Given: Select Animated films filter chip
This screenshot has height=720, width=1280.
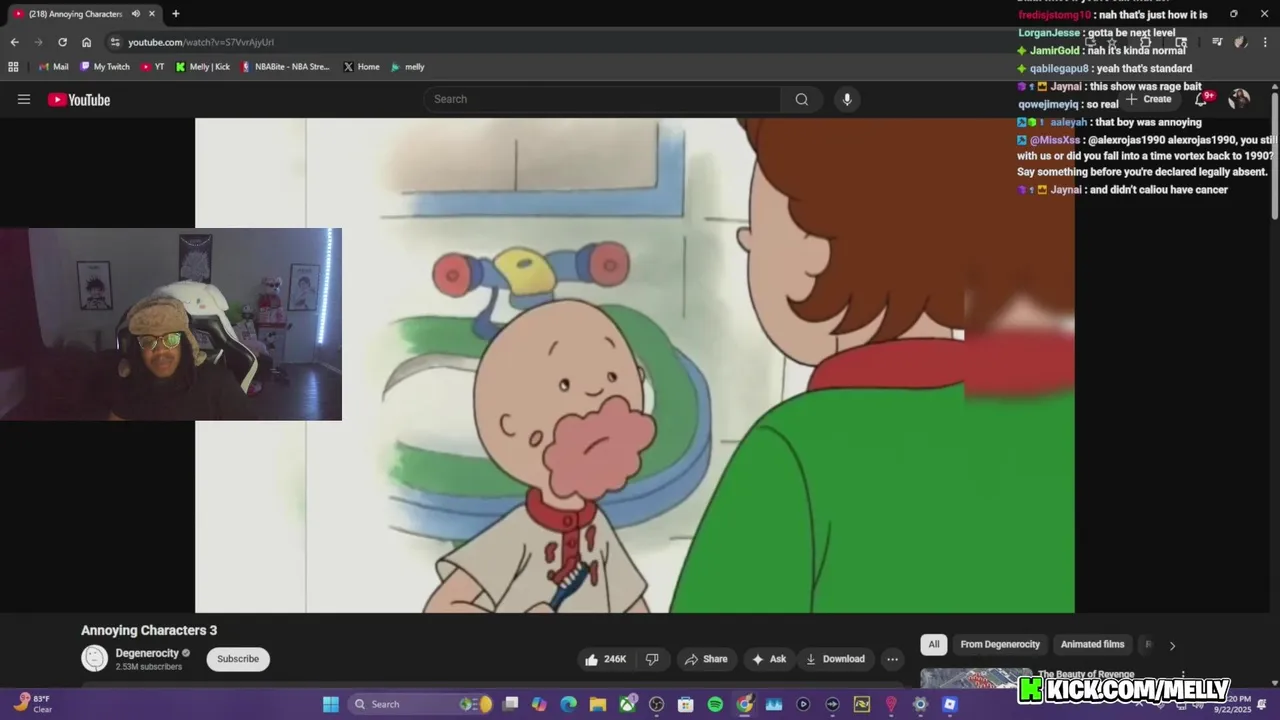Looking at the screenshot, I should (1092, 644).
